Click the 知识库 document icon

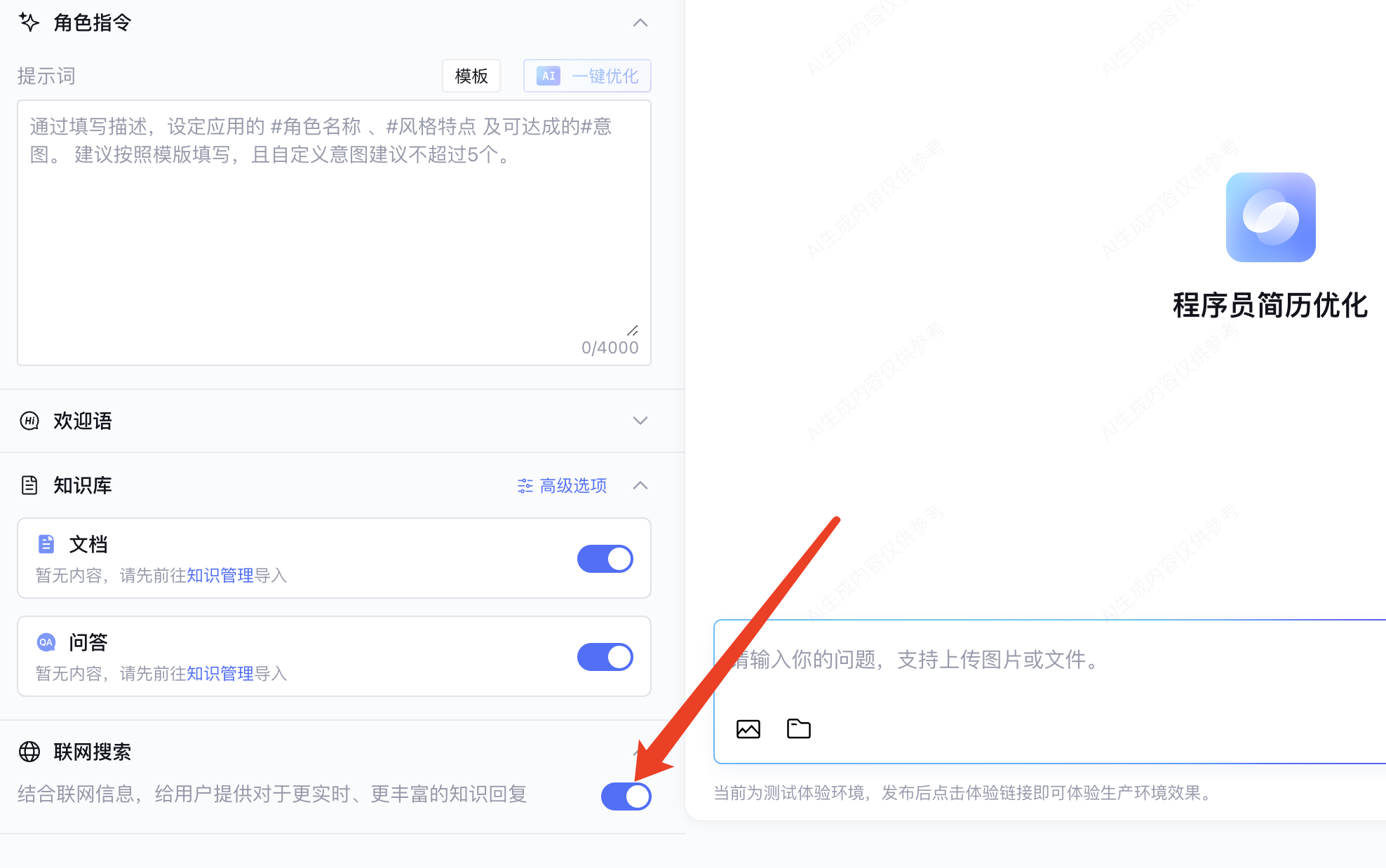point(29,485)
